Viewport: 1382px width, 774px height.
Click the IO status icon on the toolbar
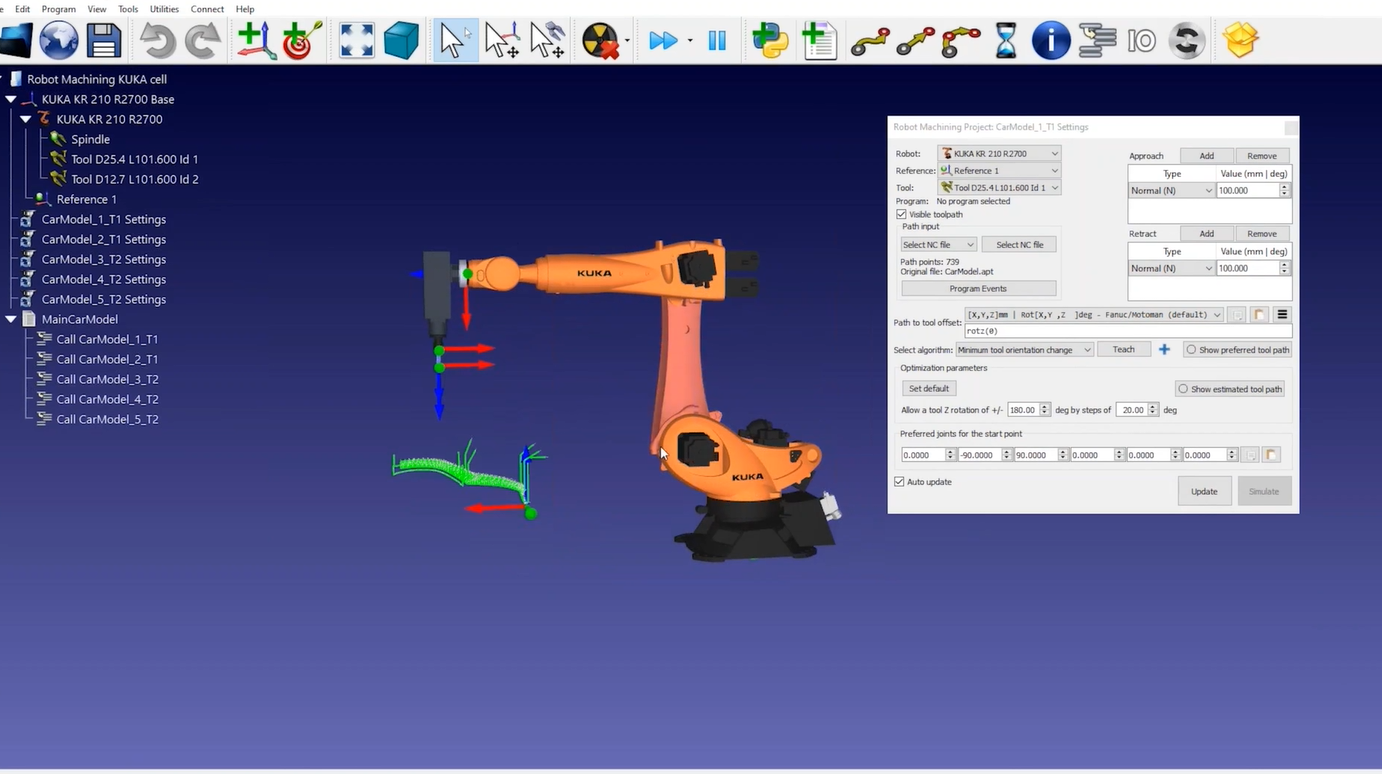[1142, 40]
